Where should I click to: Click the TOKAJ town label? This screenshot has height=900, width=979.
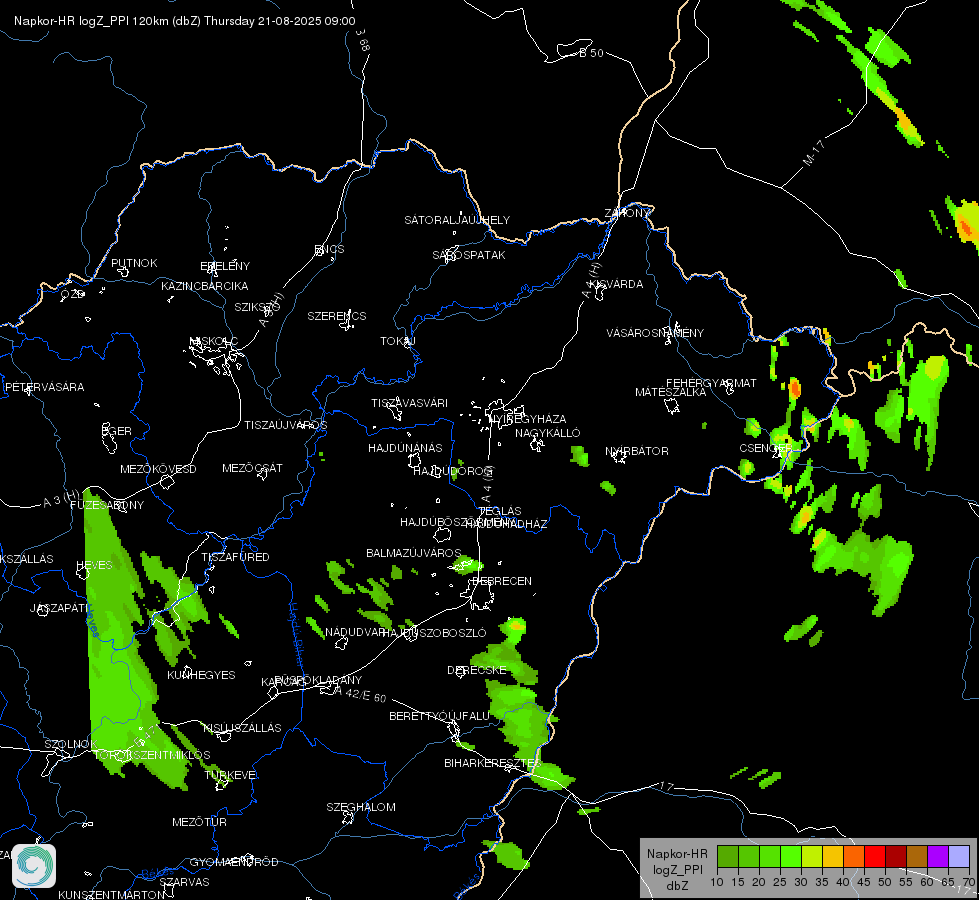[x=398, y=341]
